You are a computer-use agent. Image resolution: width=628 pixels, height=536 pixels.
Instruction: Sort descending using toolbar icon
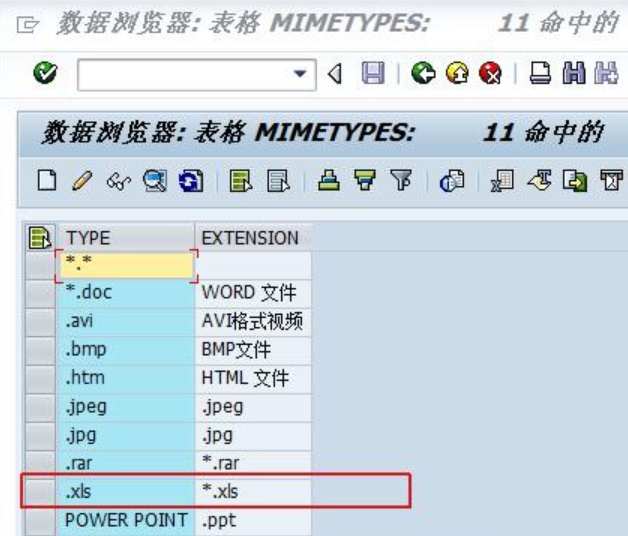coord(365,180)
